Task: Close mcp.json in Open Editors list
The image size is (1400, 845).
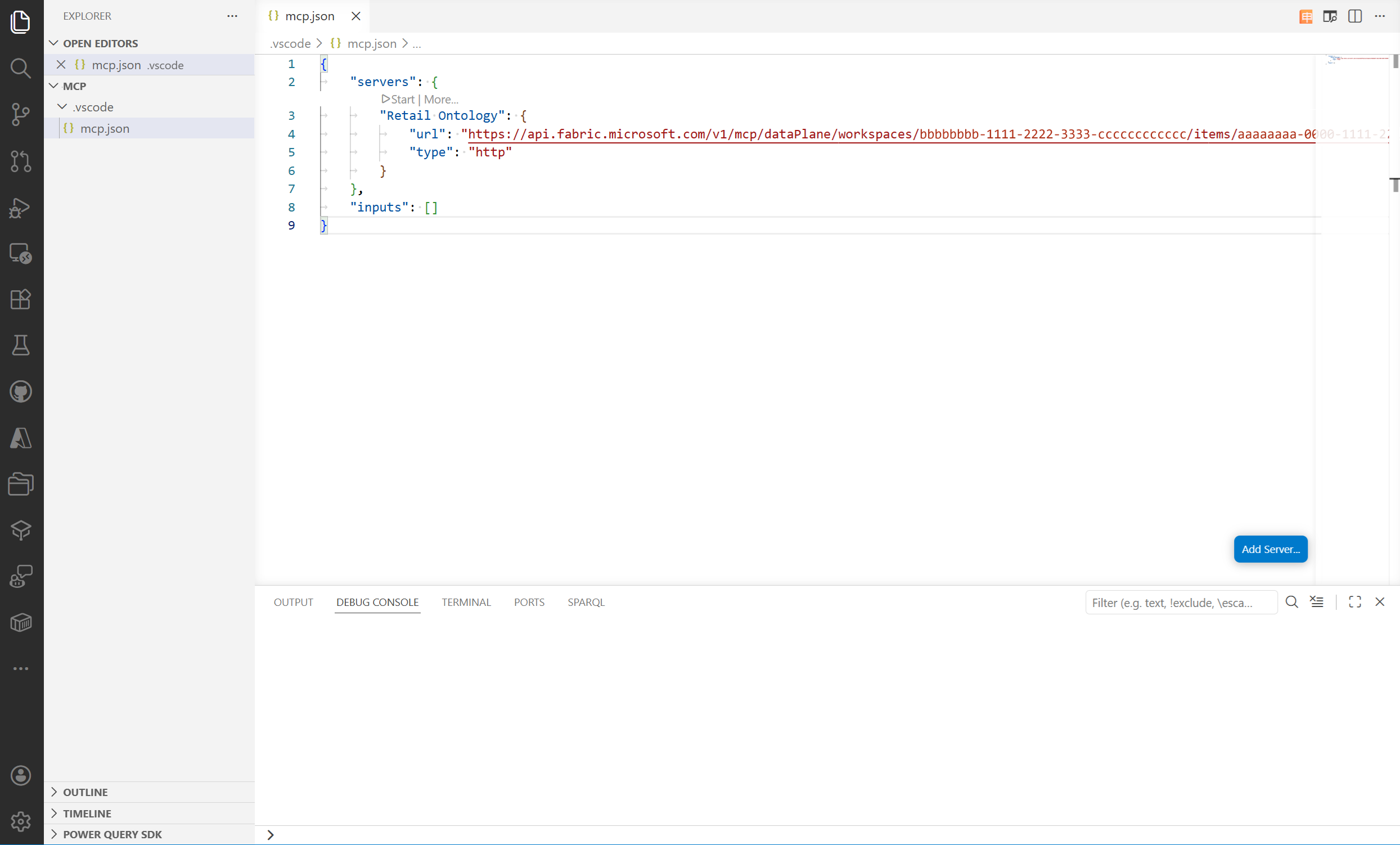Action: (61, 65)
